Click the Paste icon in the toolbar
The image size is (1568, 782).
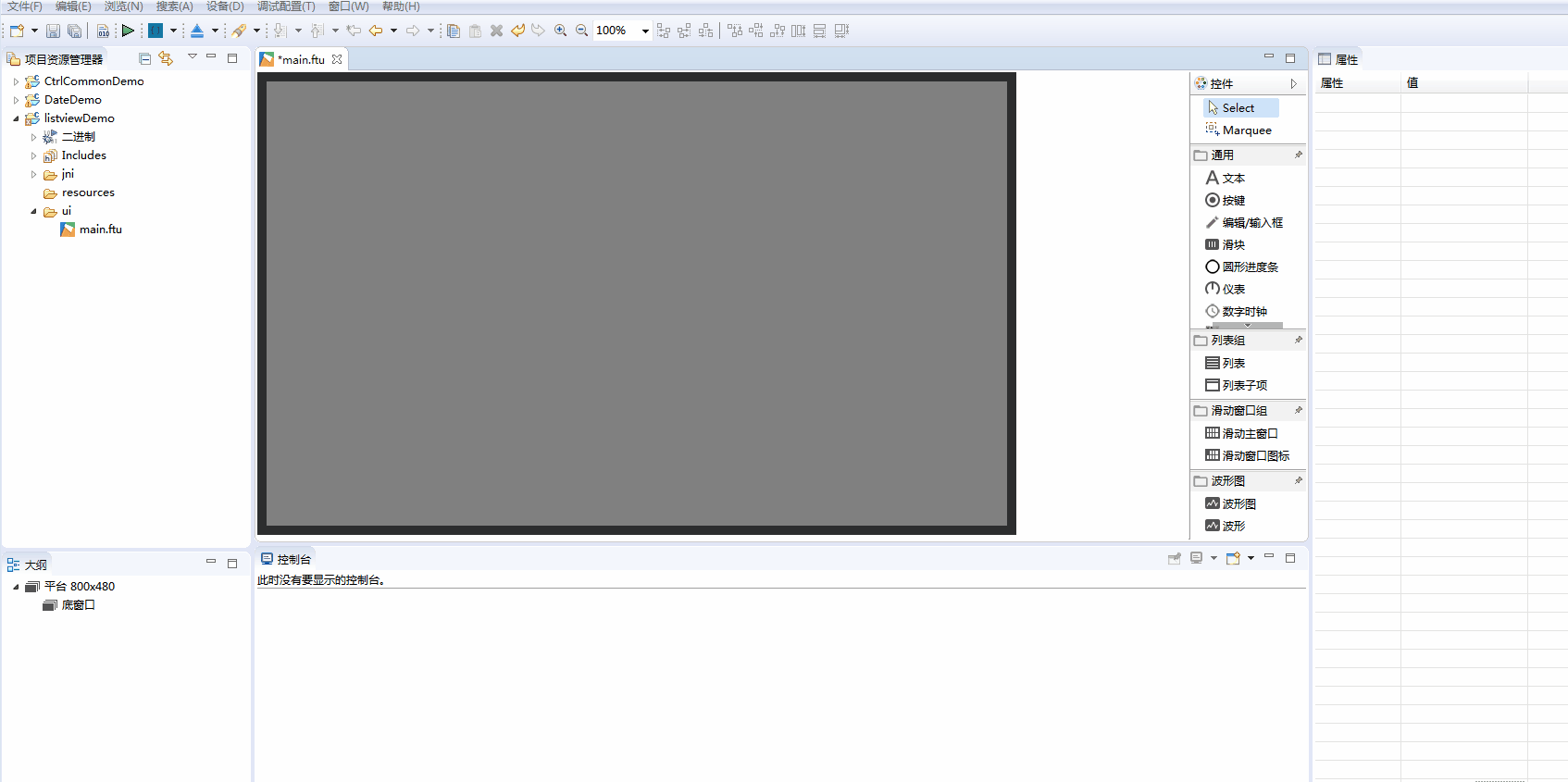(x=475, y=31)
